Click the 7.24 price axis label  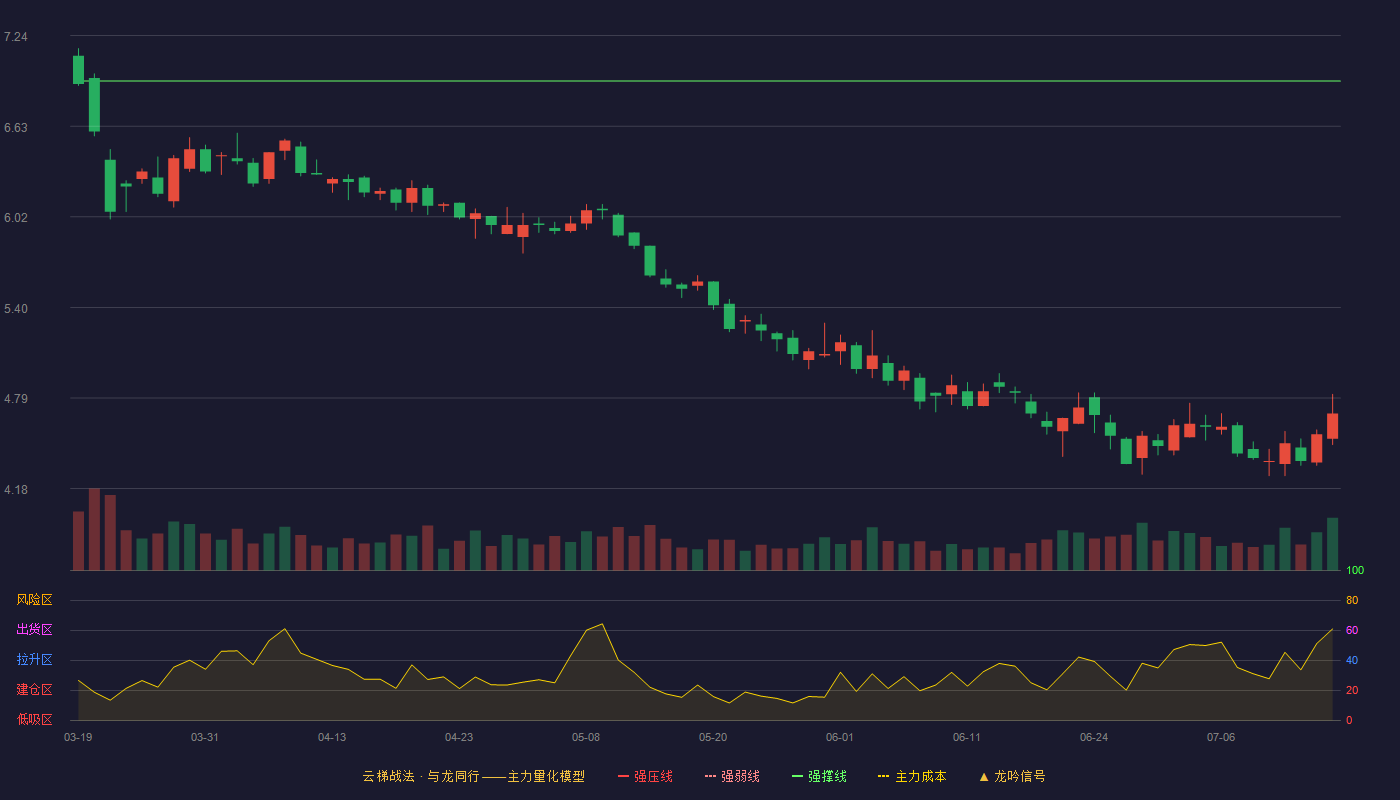point(16,37)
